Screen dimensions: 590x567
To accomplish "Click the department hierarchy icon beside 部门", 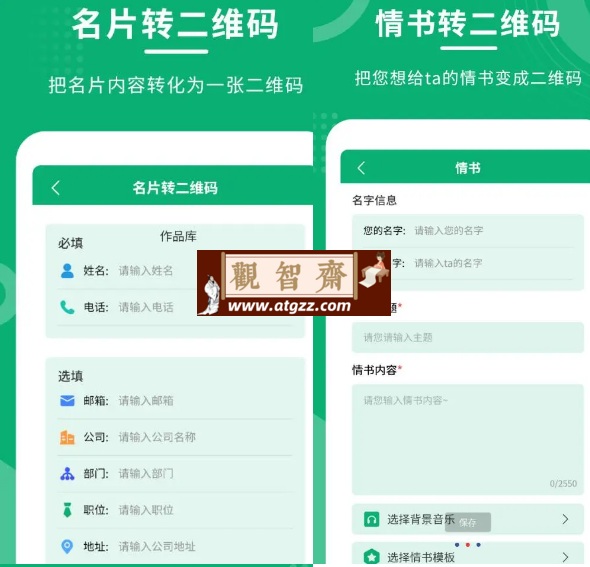I will click(67, 474).
